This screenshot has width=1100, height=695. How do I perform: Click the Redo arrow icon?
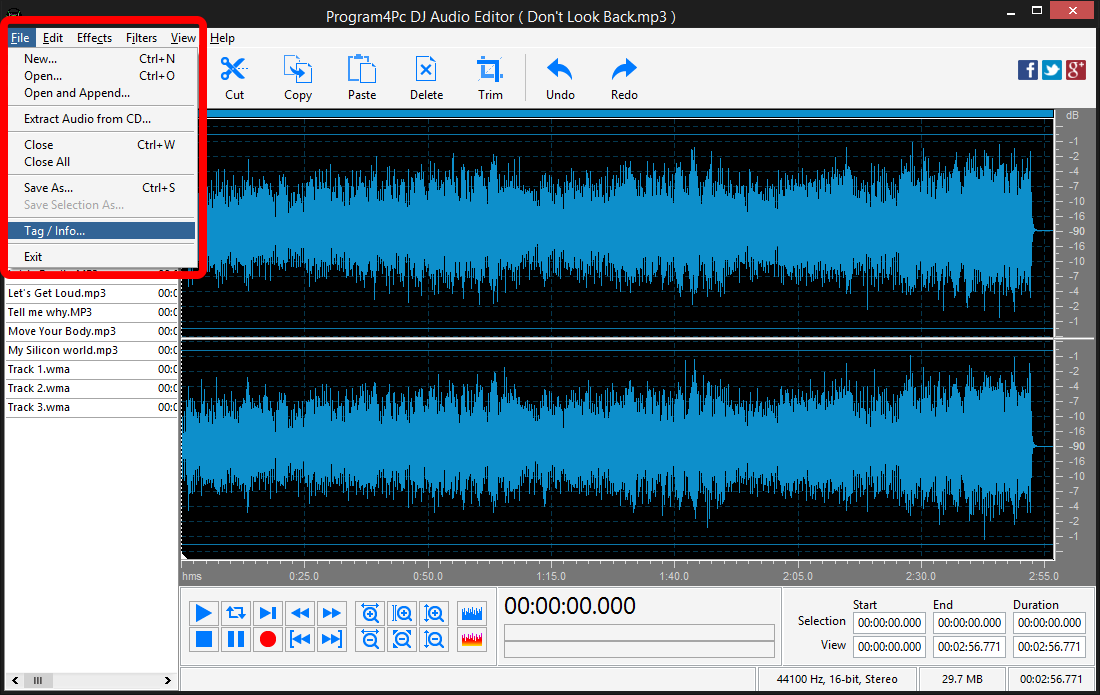pos(623,77)
